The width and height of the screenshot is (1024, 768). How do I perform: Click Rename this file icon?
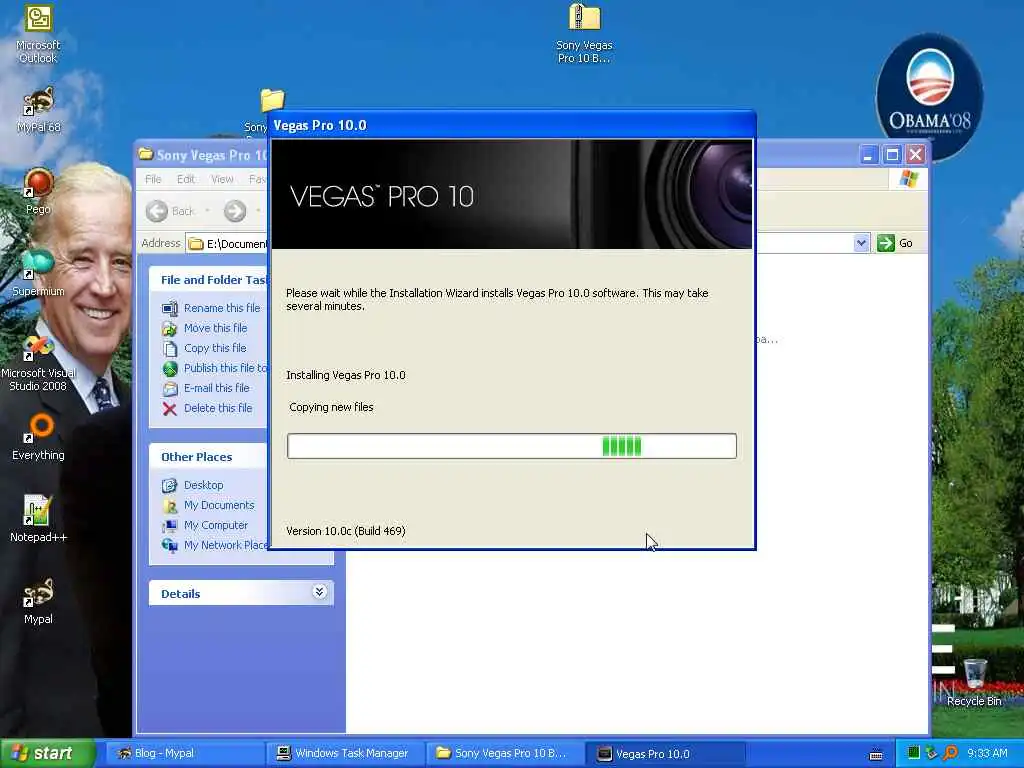170,308
